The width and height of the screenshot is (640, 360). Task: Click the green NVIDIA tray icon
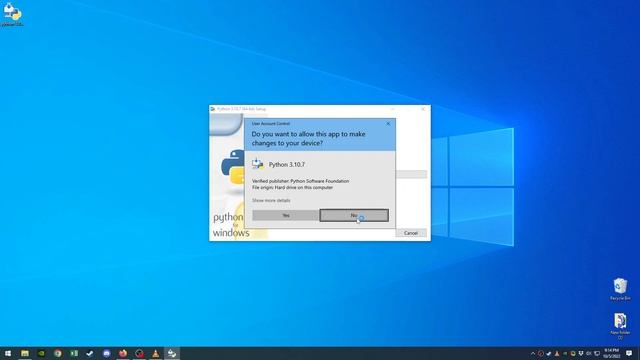coord(565,354)
